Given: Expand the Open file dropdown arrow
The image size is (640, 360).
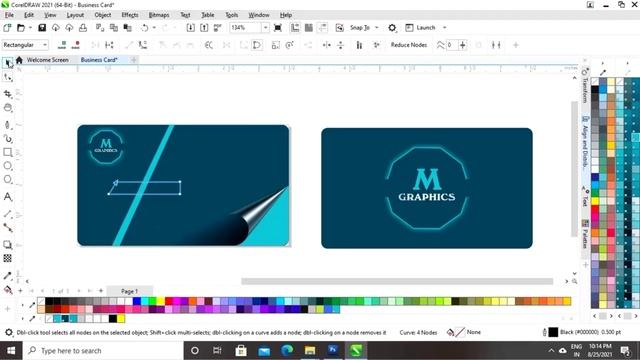Looking at the screenshot, I should pos(30,28).
